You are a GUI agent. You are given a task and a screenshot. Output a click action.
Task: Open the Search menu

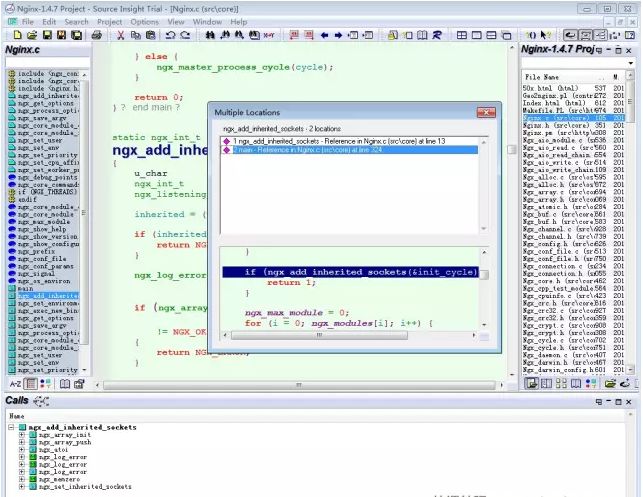[x=76, y=22]
